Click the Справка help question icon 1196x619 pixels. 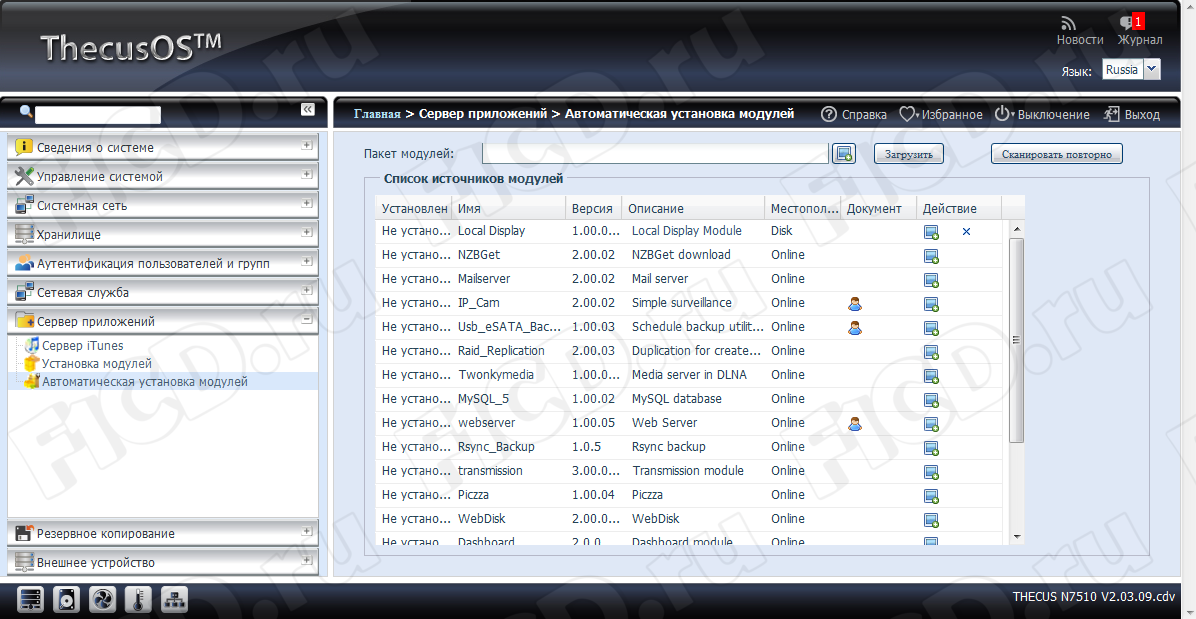(x=828, y=114)
